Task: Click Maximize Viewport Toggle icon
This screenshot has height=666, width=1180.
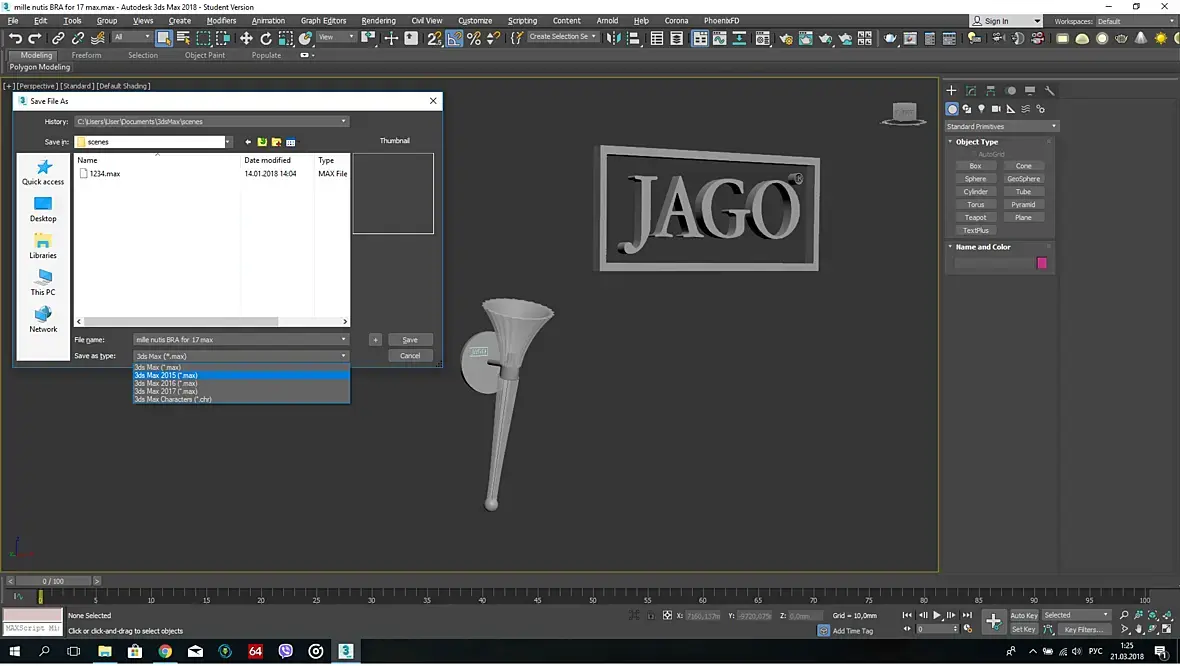Action: point(1166,629)
